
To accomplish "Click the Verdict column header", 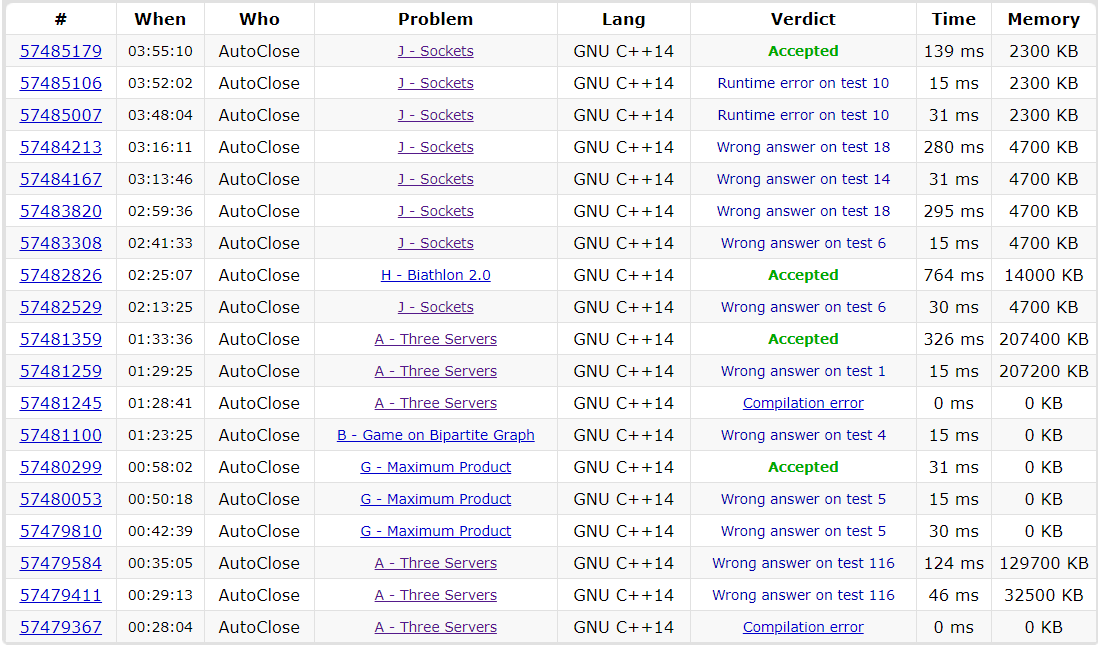I will point(803,19).
